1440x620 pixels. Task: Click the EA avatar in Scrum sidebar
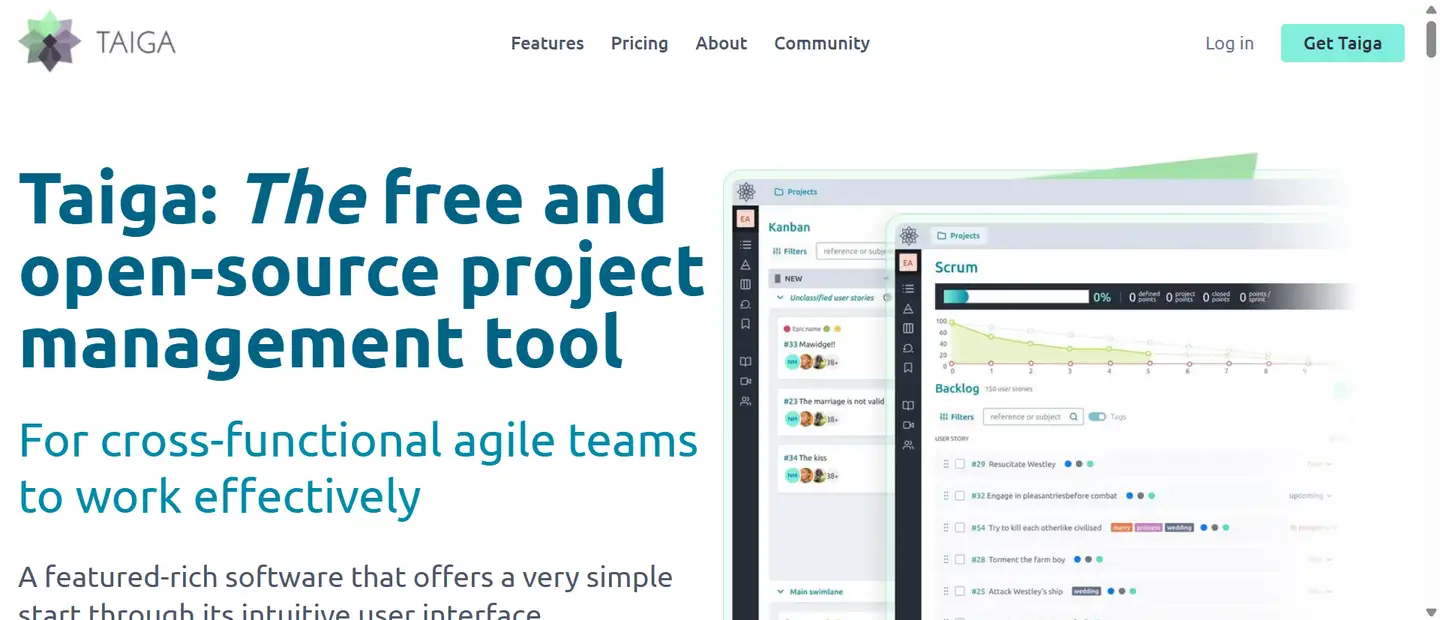tap(908, 263)
